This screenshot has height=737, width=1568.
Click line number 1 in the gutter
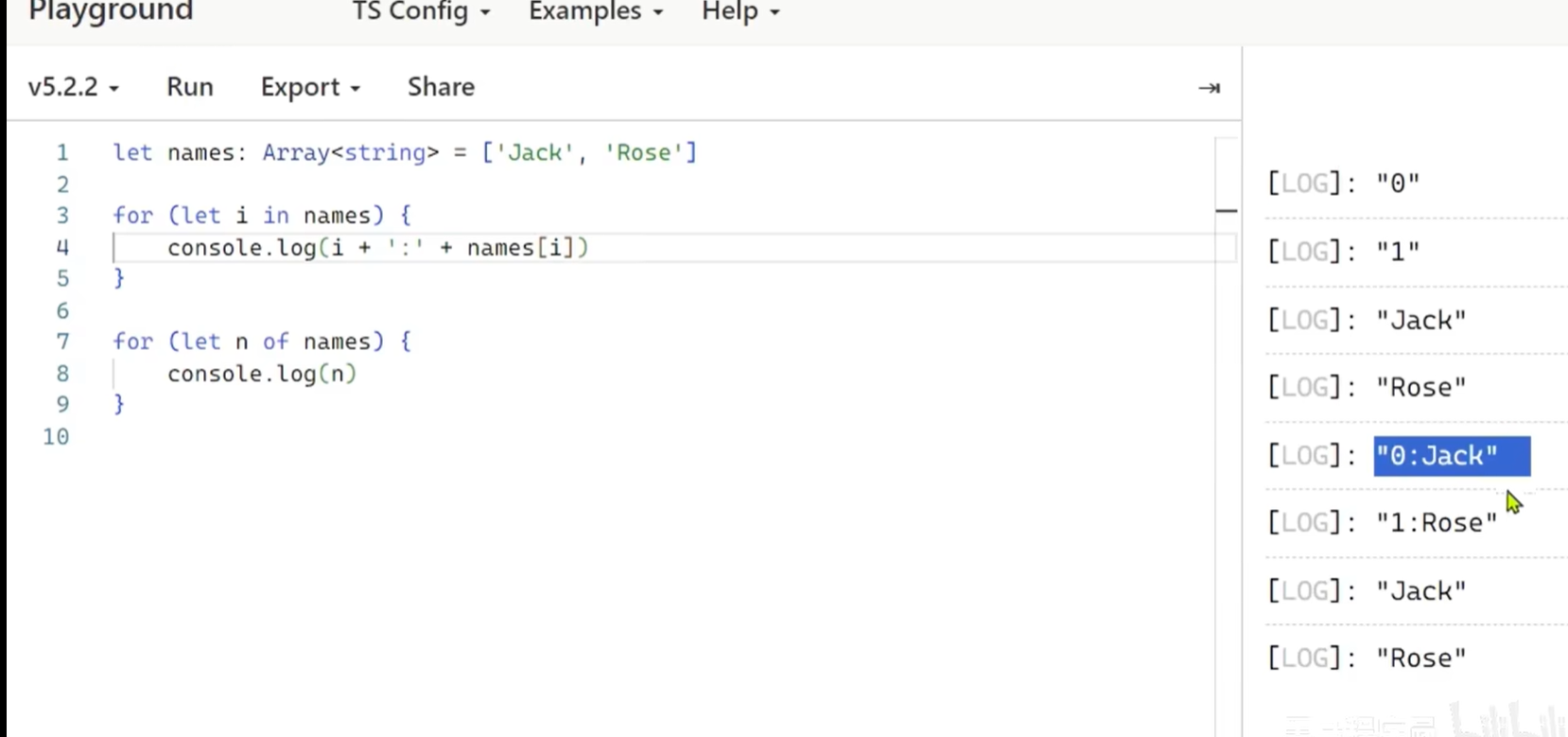coord(62,152)
